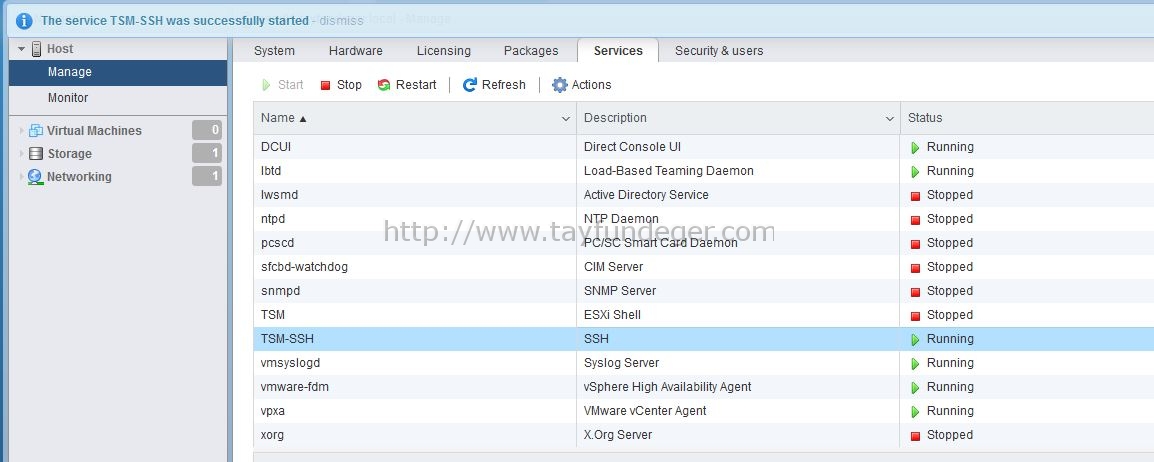Screen dimensions: 1154x462
Task: Open Manage under Host
Action: [118, 72]
